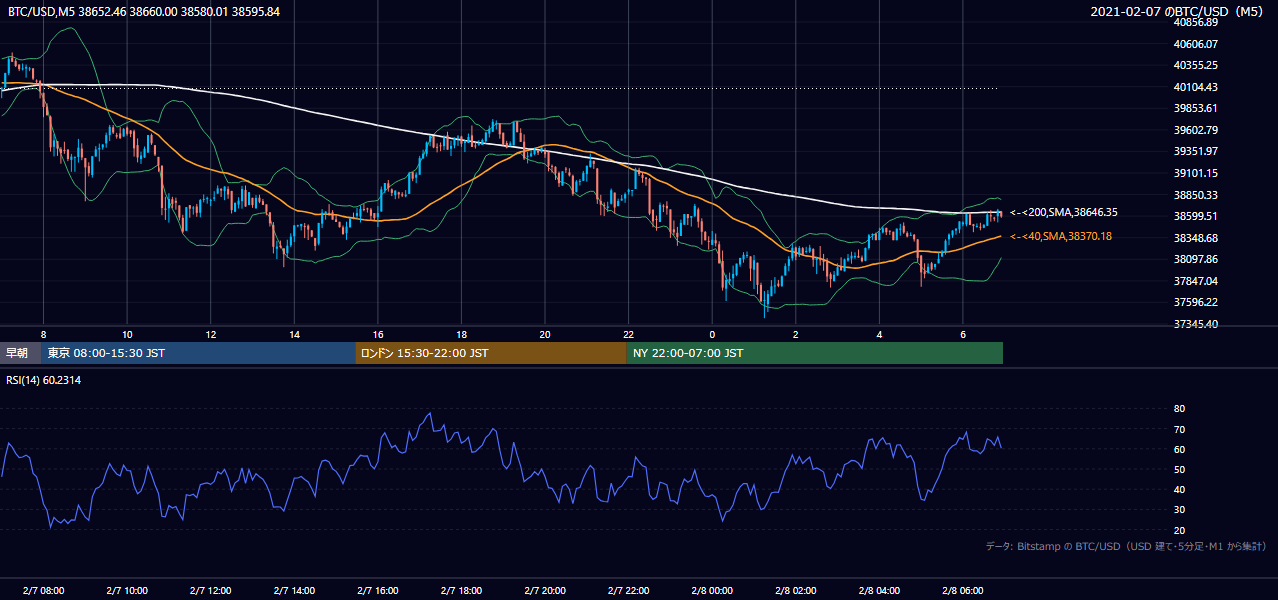Viewport: 1278px width, 600px height.
Task: Click hour tick 18 under the price chart
Action: [x=461, y=334]
